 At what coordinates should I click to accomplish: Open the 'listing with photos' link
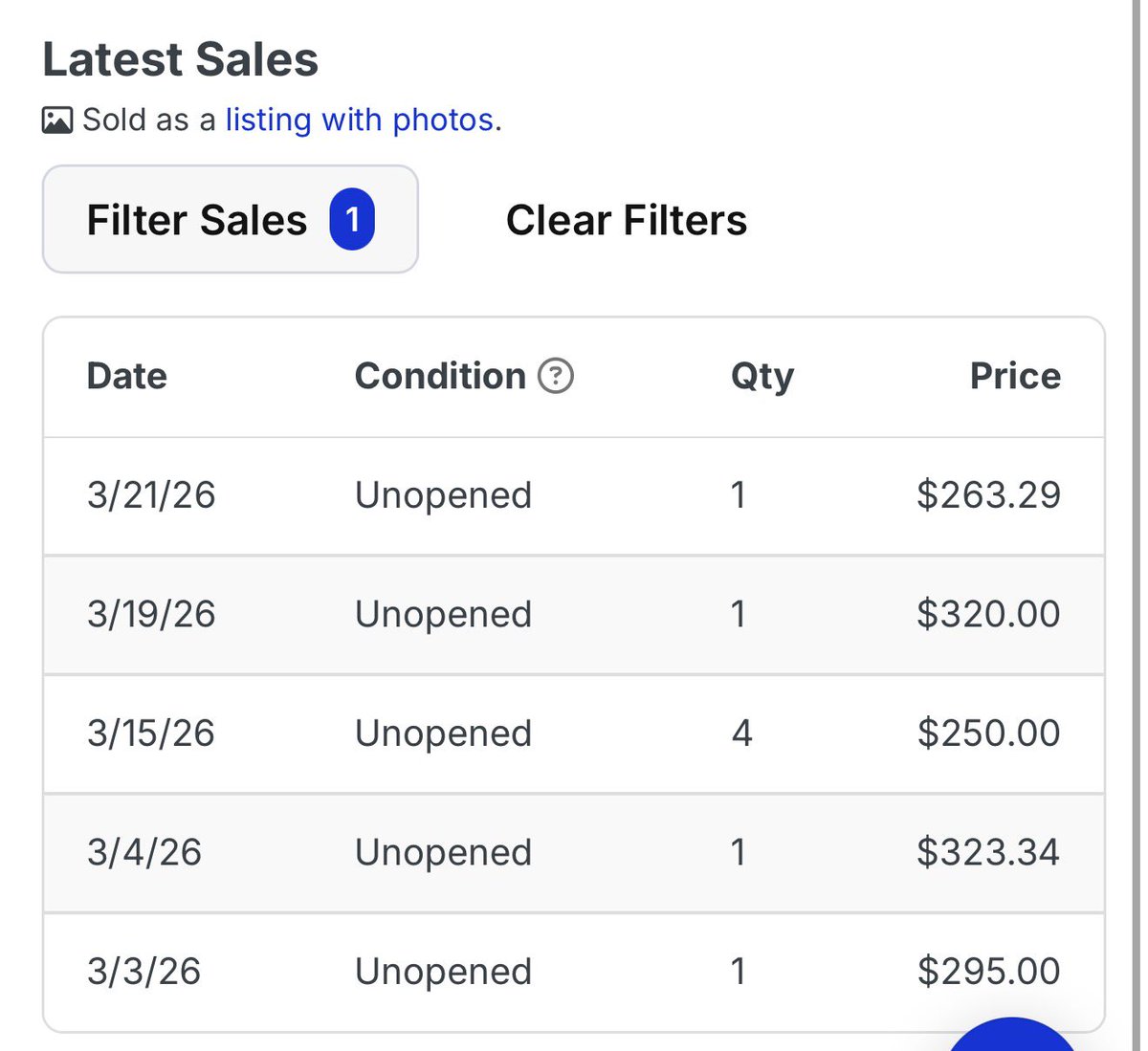(360, 120)
